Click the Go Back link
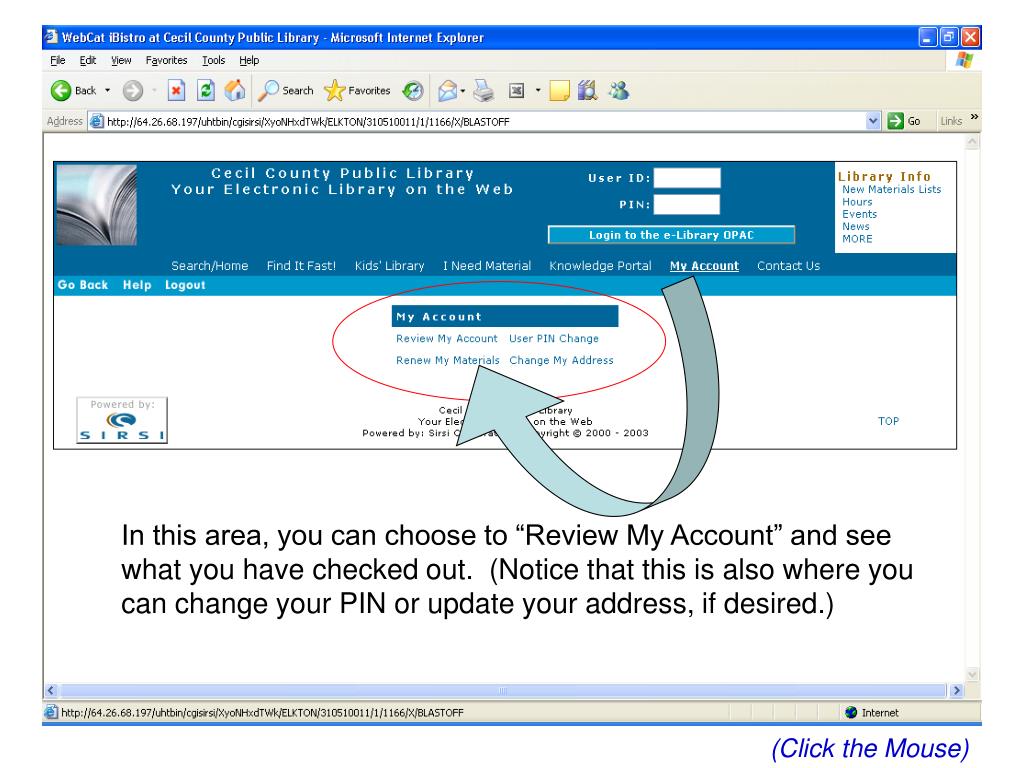The image size is (1024, 768). click(x=82, y=285)
